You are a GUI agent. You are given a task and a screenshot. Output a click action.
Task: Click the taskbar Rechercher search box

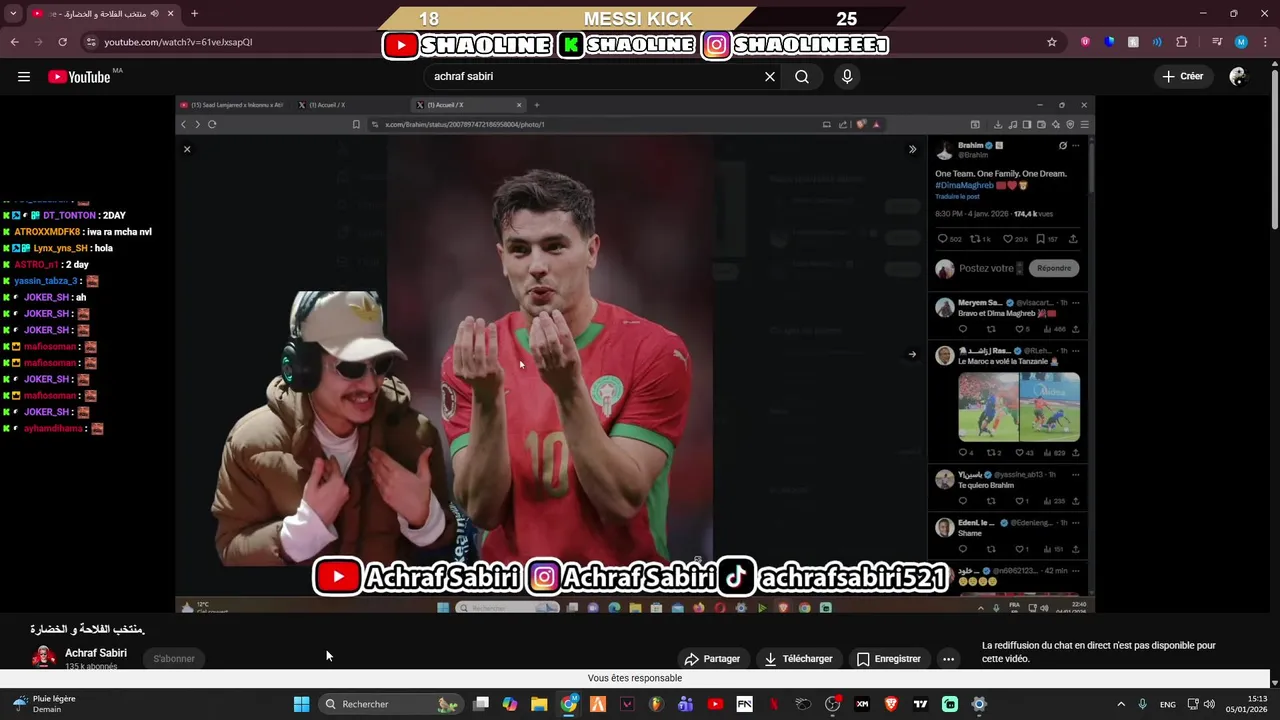click(x=390, y=704)
